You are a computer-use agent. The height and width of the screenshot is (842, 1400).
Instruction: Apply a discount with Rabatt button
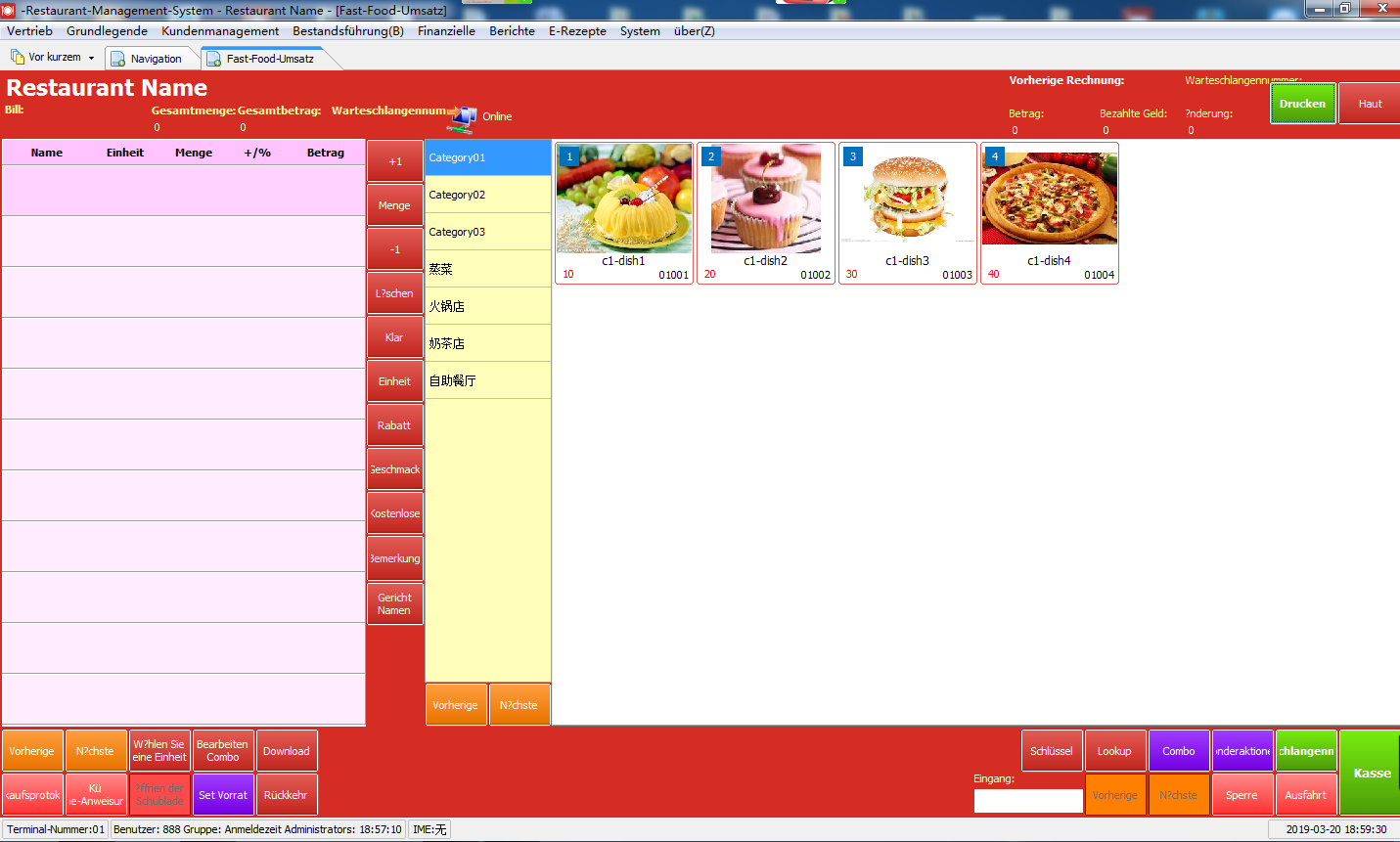(394, 425)
